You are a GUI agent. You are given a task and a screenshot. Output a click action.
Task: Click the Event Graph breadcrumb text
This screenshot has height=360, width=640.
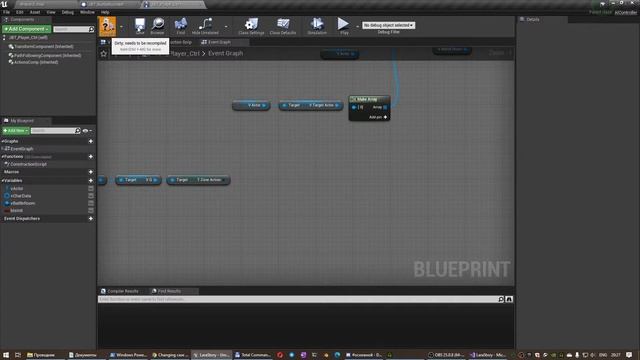click(x=225, y=53)
